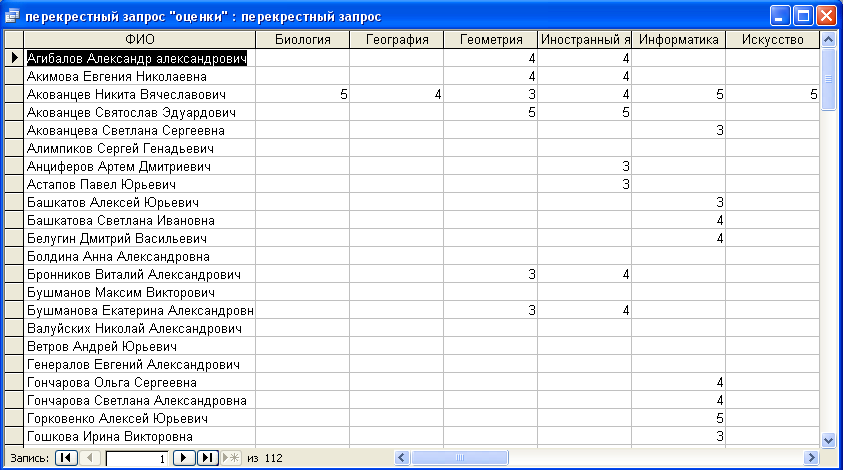Click cell Белугин Дмитрий Васильевич
This screenshot has height=470, width=844.
[x=139, y=238]
